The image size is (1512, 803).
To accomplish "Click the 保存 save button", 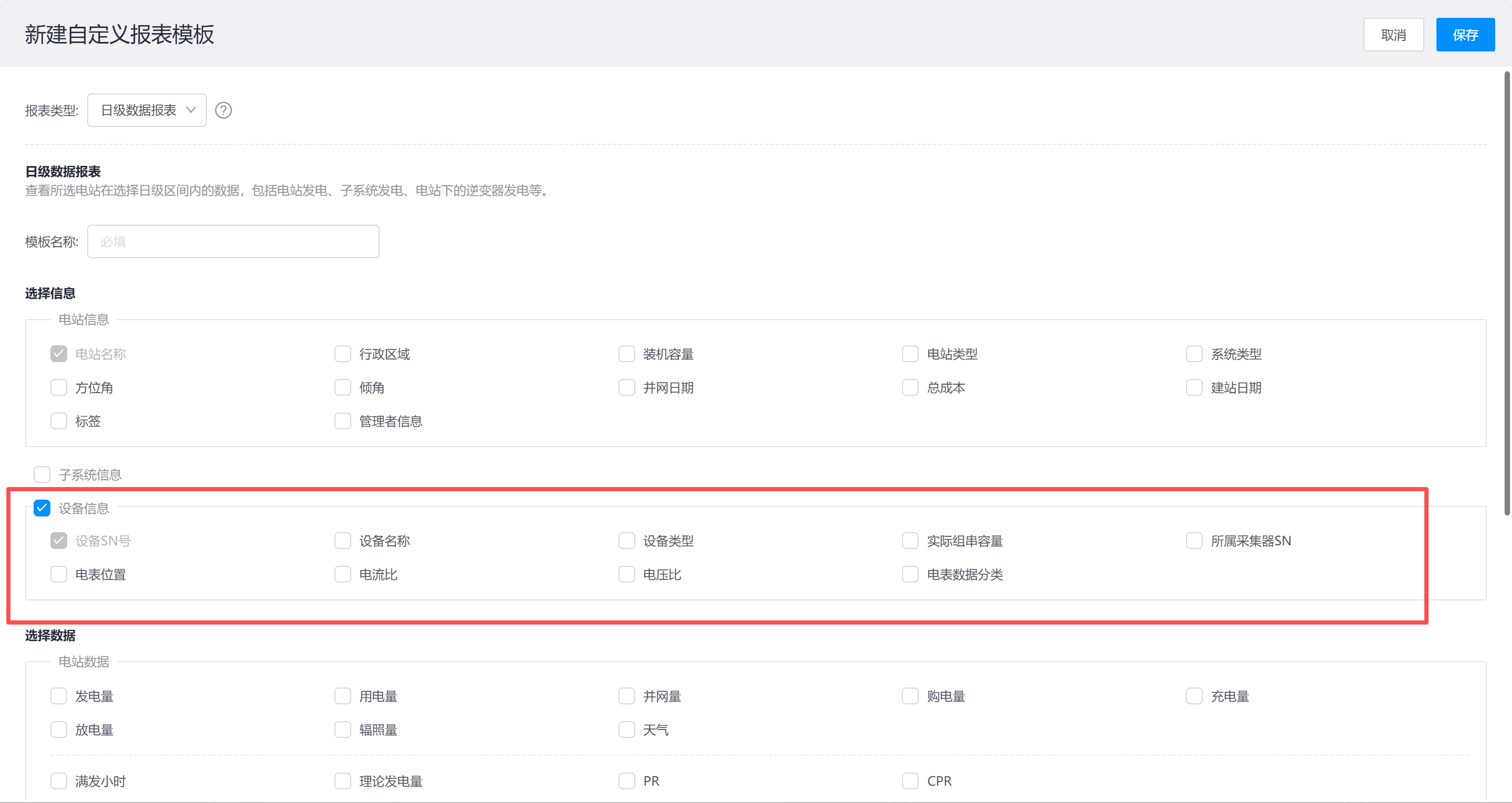I will click(1464, 35).
